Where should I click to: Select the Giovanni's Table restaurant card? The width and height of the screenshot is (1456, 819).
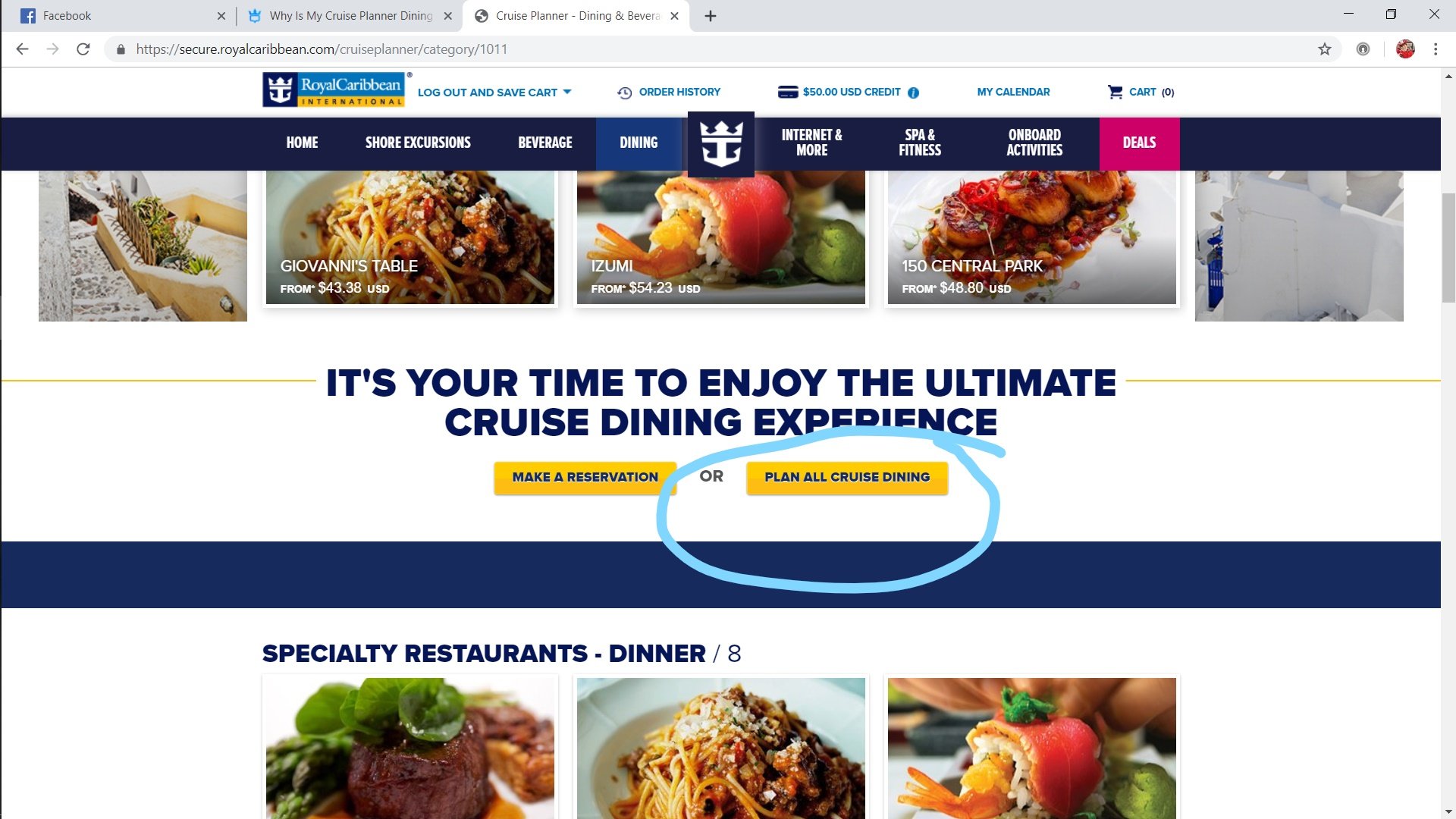click(410, 237)
